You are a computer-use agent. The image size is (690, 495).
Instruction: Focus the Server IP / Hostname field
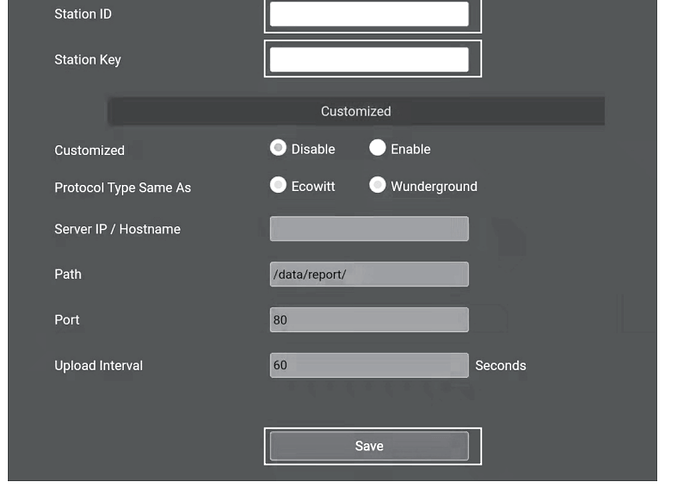[369, 228]
